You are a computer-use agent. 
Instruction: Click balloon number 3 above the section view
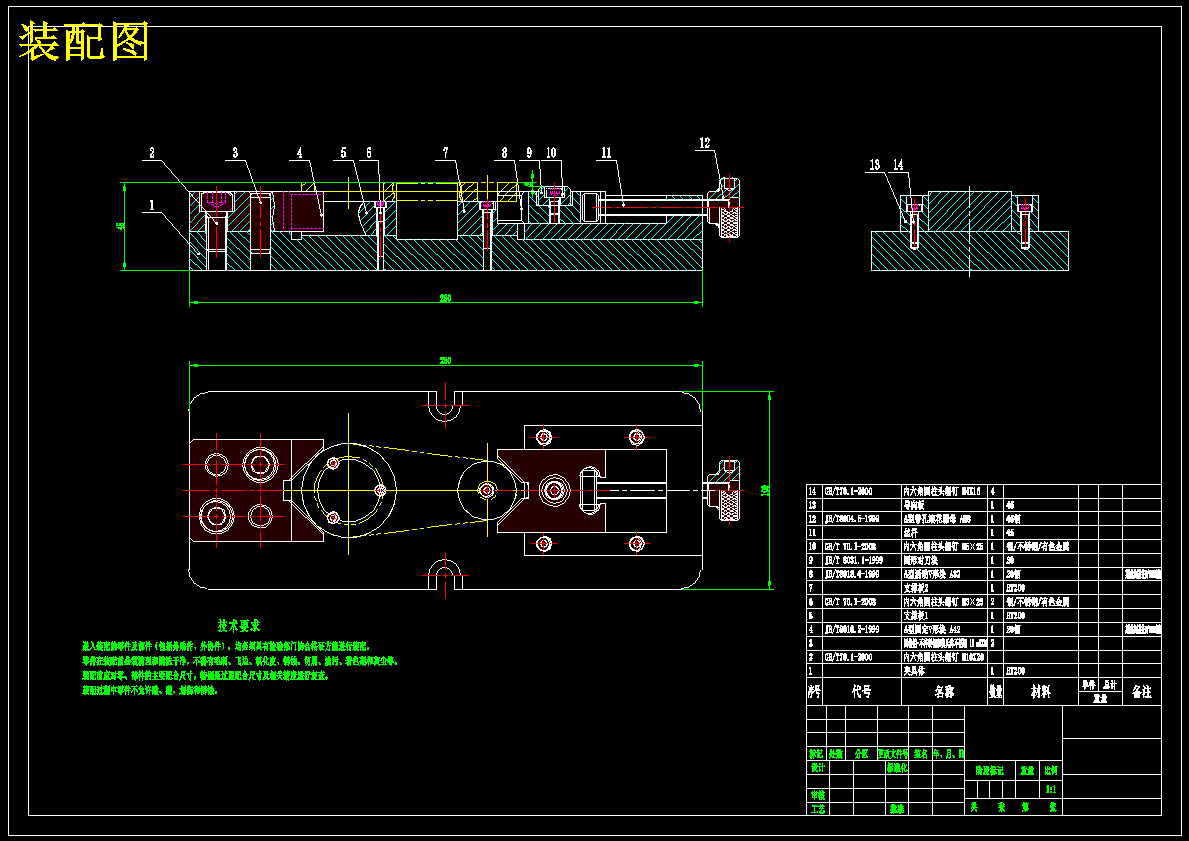235,153
